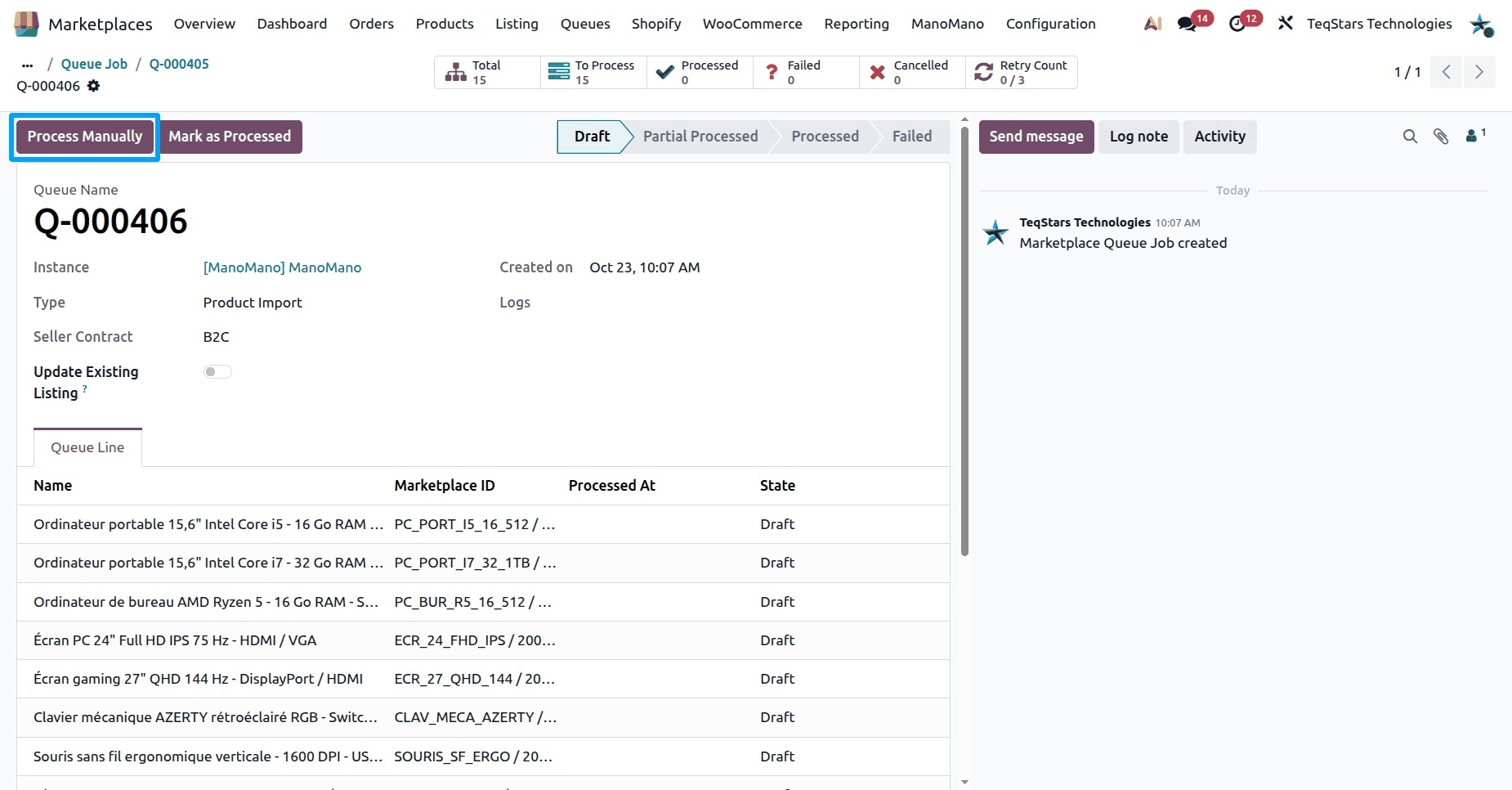This screenshot has height=790, width=1512.
Task: Click the Activity button
Action: click(x=1219, y=137)
